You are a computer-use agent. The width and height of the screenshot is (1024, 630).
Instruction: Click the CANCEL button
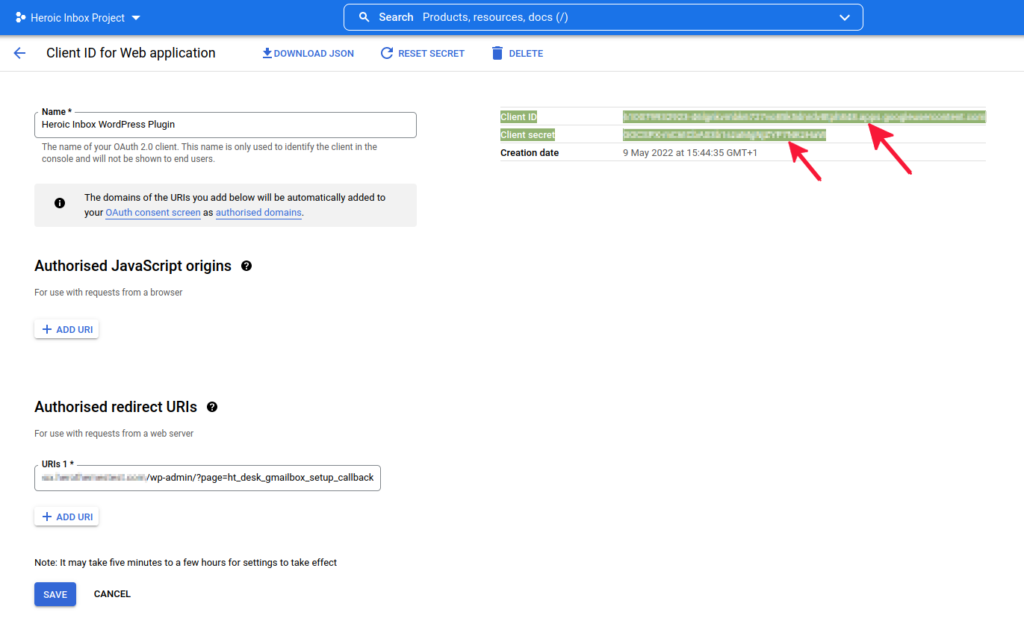[x=112, y=594]
